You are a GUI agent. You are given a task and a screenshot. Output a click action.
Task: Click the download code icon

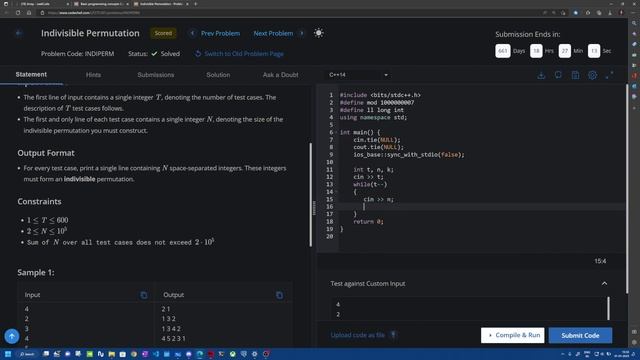tap(541, 75)
